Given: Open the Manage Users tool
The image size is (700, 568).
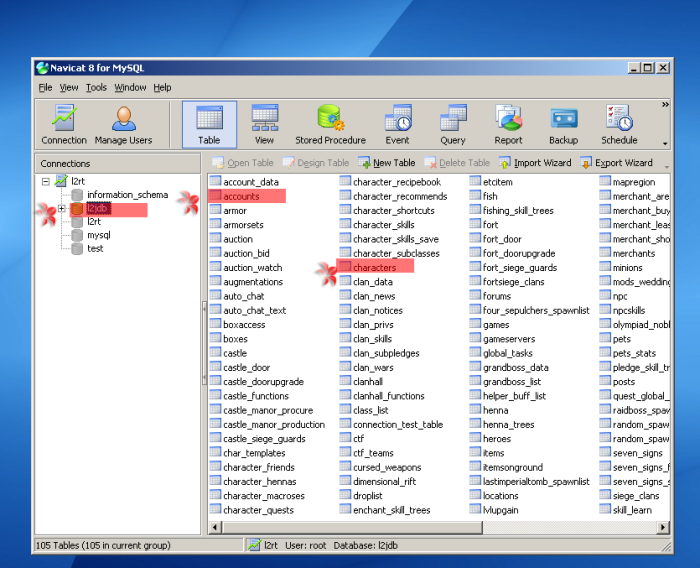Looking at the screenshot, I should (x=123, y=125).
